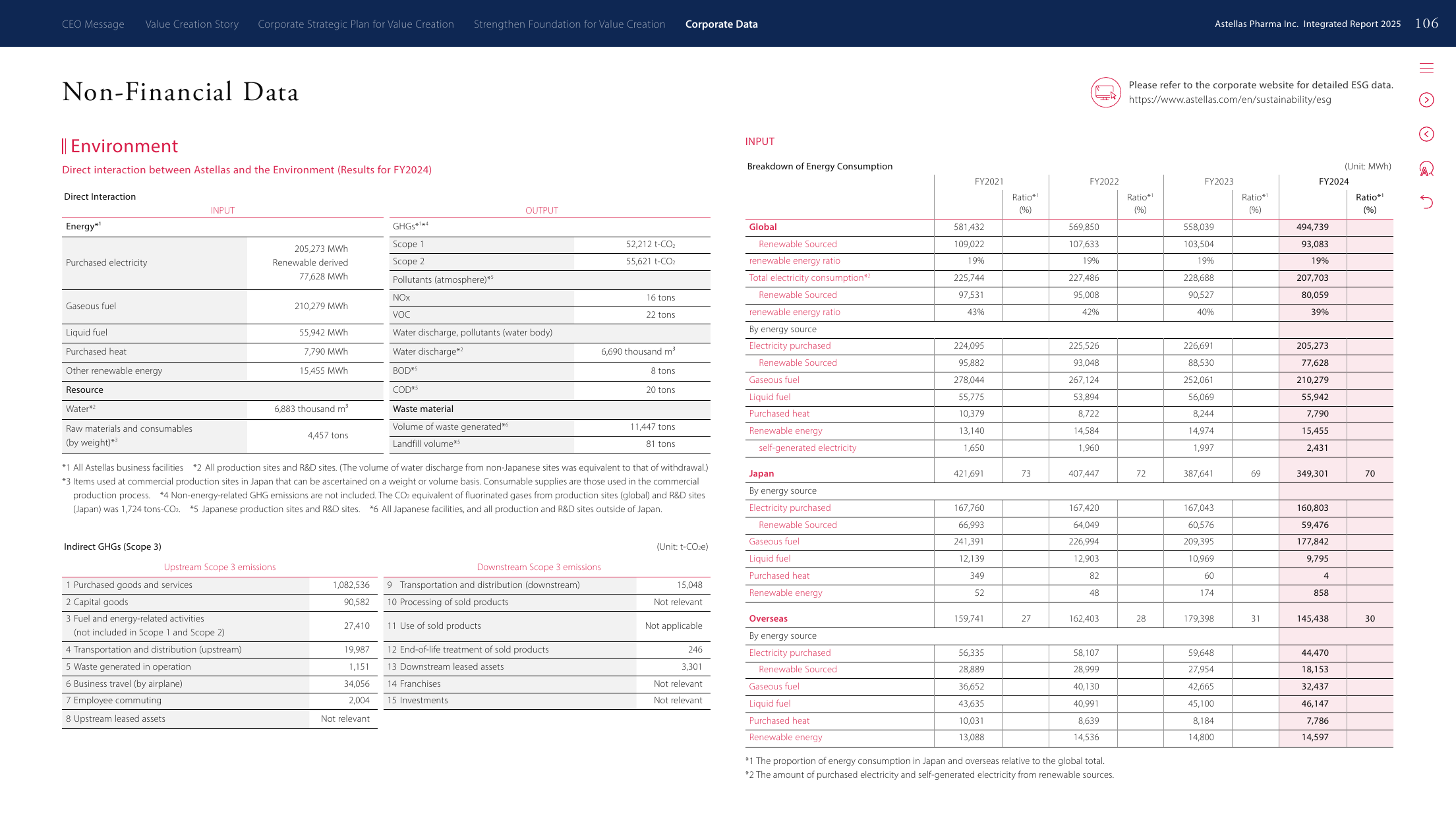Click the page number 106
Viewport: 1456px width, 818px height.
(1426, 23)
